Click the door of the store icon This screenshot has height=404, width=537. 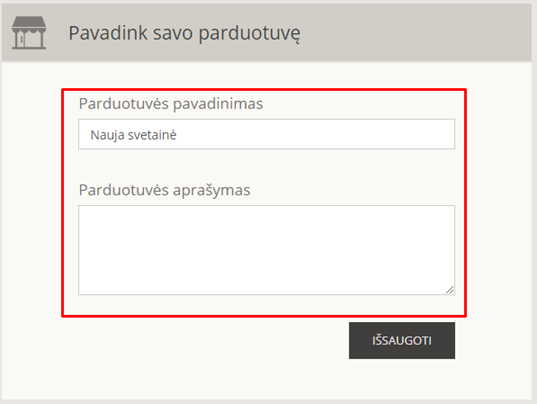[x=22, y=40]
